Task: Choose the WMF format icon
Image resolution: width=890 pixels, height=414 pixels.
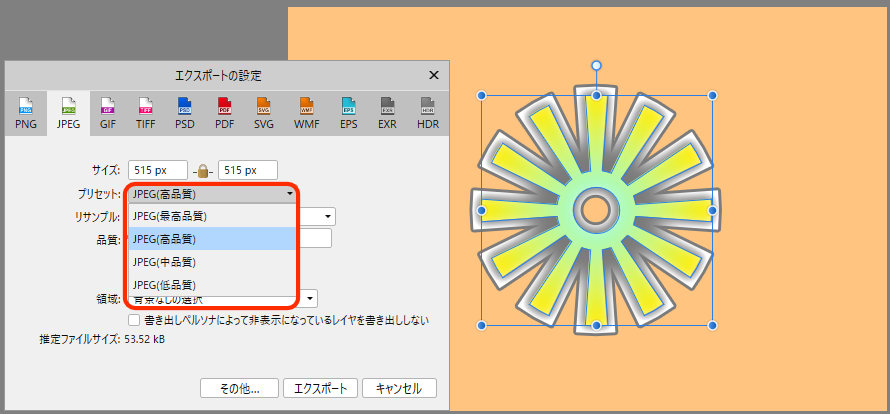Action: pyautogui.click(x=306, y=112)
